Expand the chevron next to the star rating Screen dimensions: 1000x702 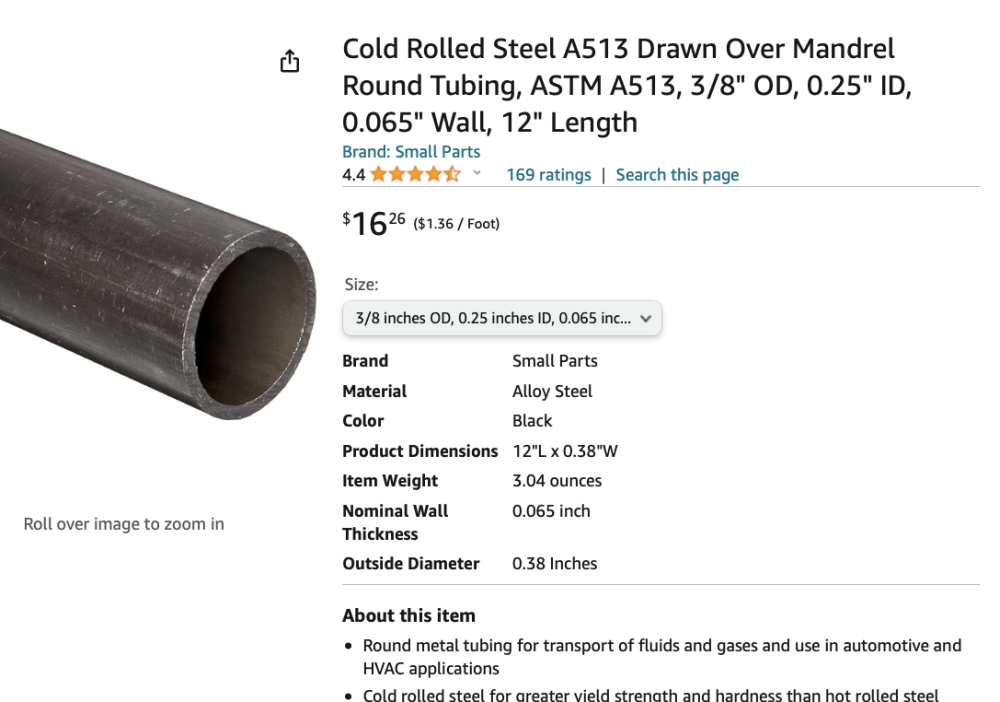(477, 174)
